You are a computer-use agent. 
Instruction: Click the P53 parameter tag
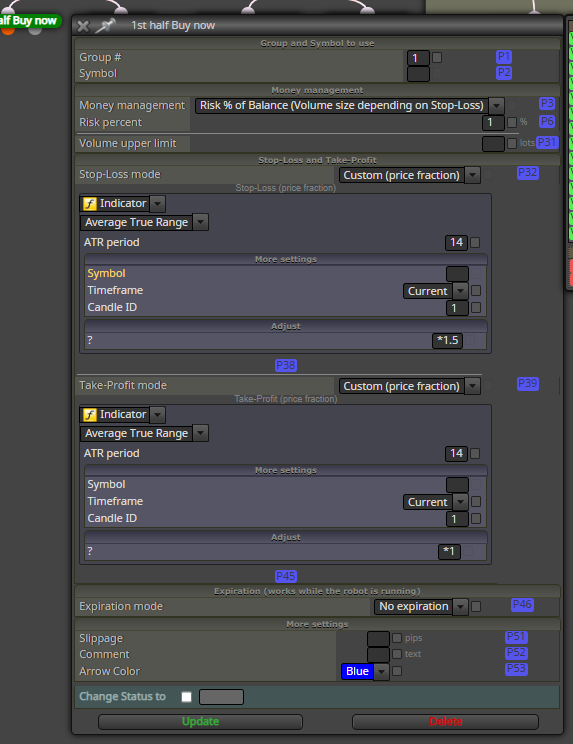click(517, 669)
